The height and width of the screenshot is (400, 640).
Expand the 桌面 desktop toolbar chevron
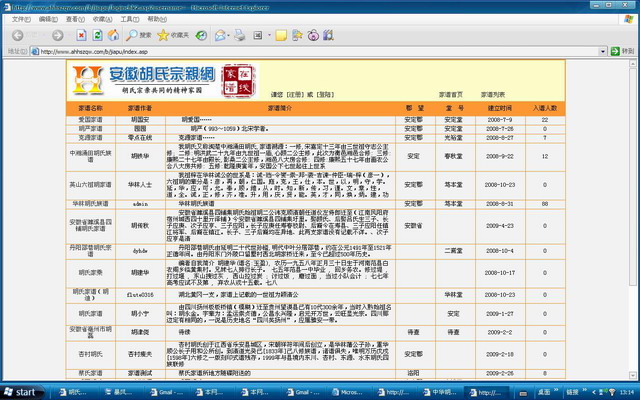tap(556, 391)
